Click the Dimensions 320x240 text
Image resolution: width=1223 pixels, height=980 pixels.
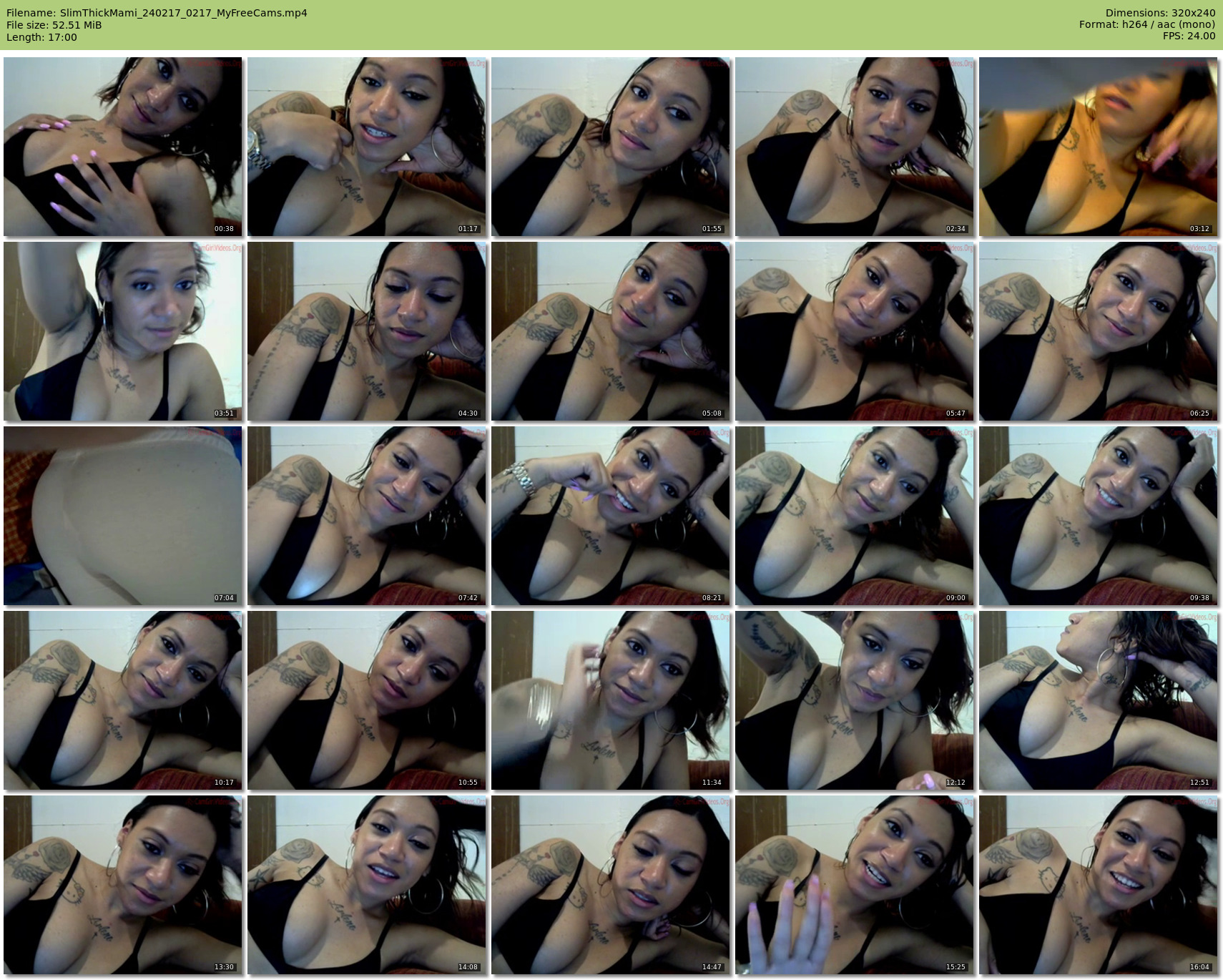pyautogui.click(x=1160, y=13)
